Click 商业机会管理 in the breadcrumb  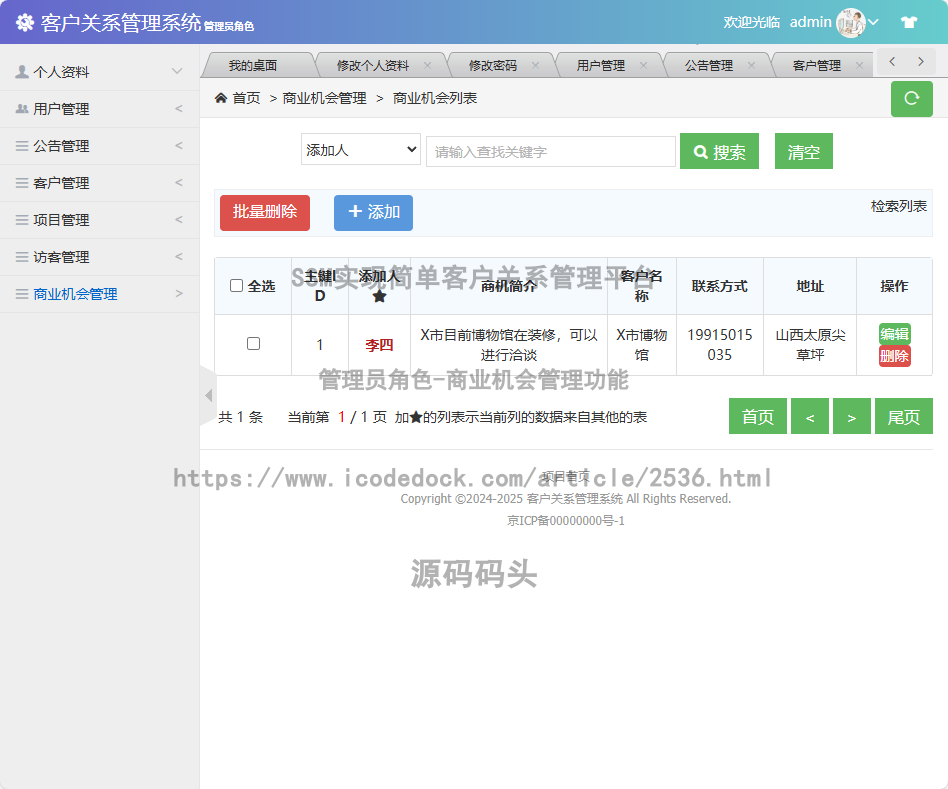(325, 98)
